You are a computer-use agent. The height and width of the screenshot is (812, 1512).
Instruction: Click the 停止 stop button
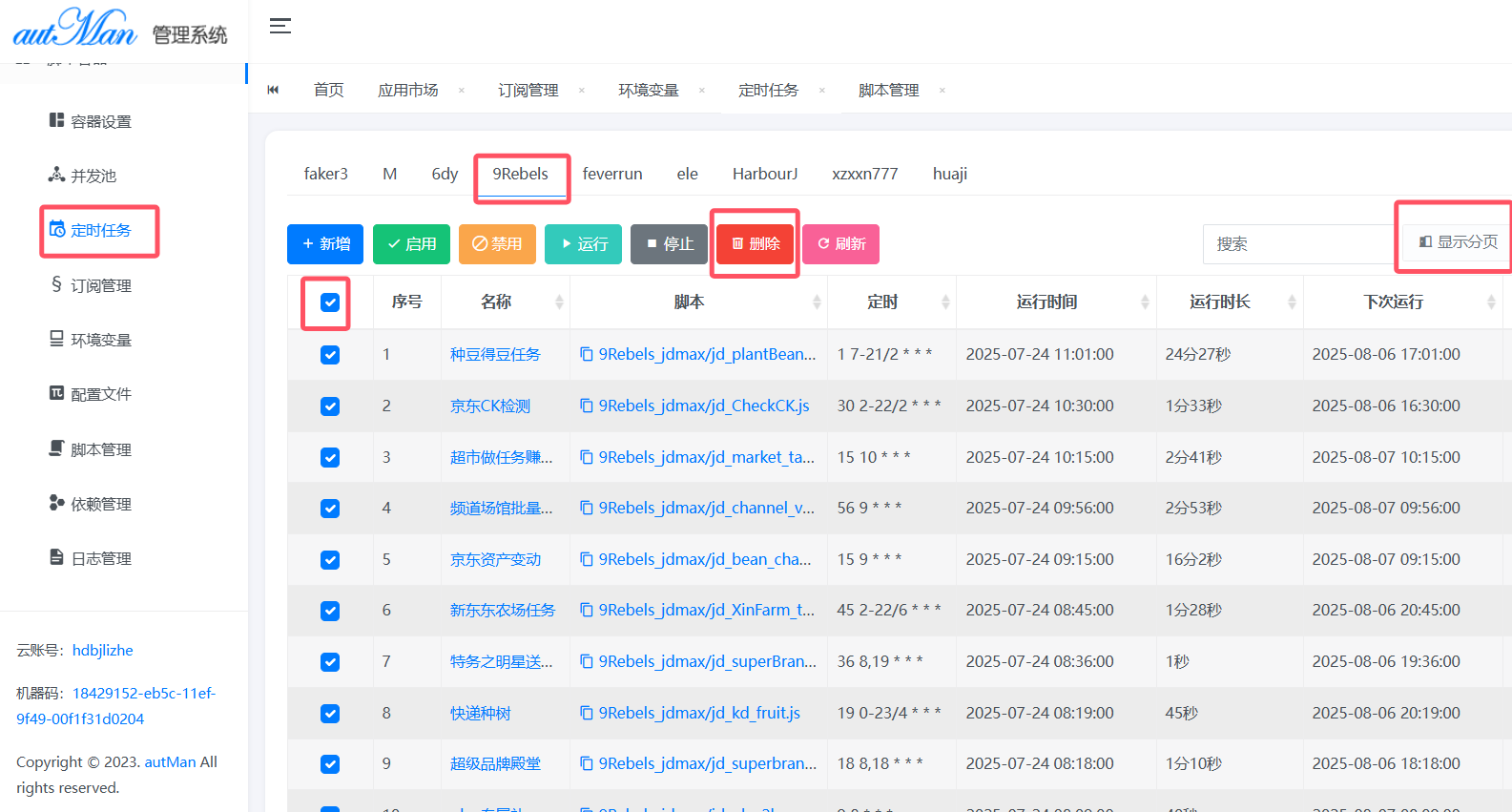pos(669,244)
